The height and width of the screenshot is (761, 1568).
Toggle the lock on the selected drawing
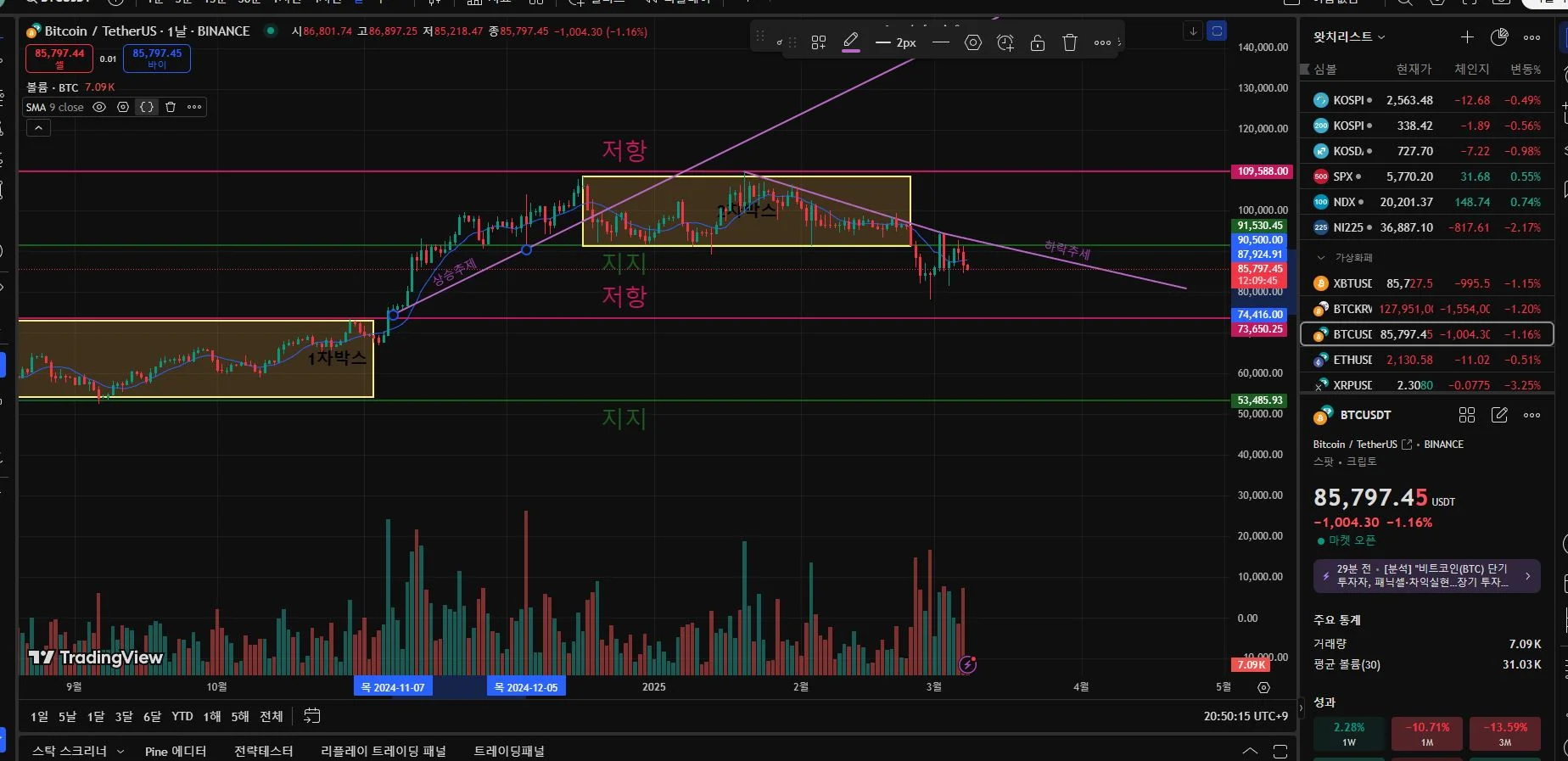coord(1038,42)
